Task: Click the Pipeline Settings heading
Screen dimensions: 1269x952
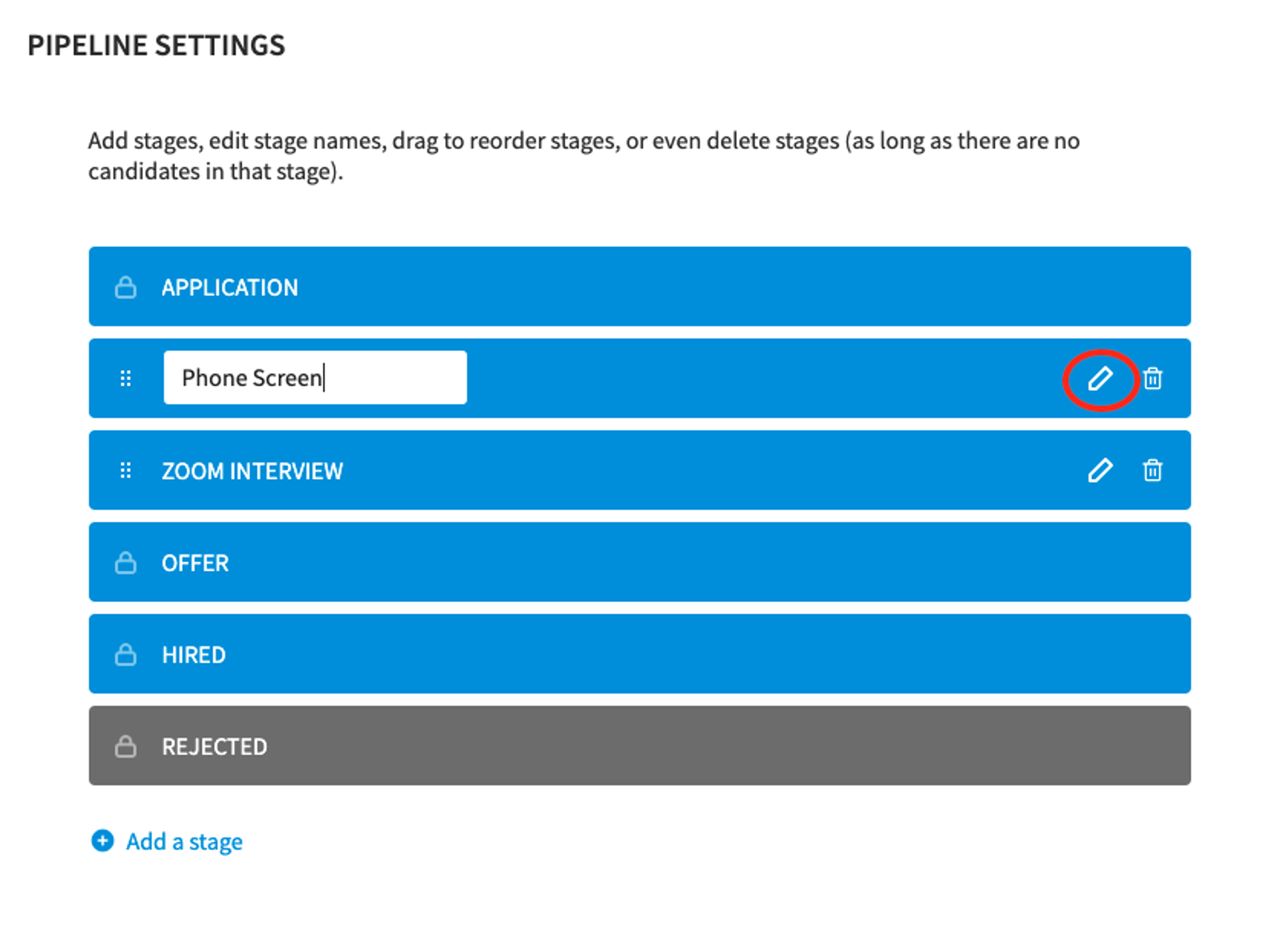Action: tap(156, 45)
